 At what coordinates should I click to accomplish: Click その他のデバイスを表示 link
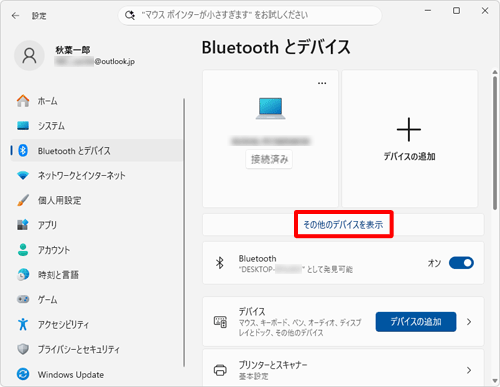point(343,225)
